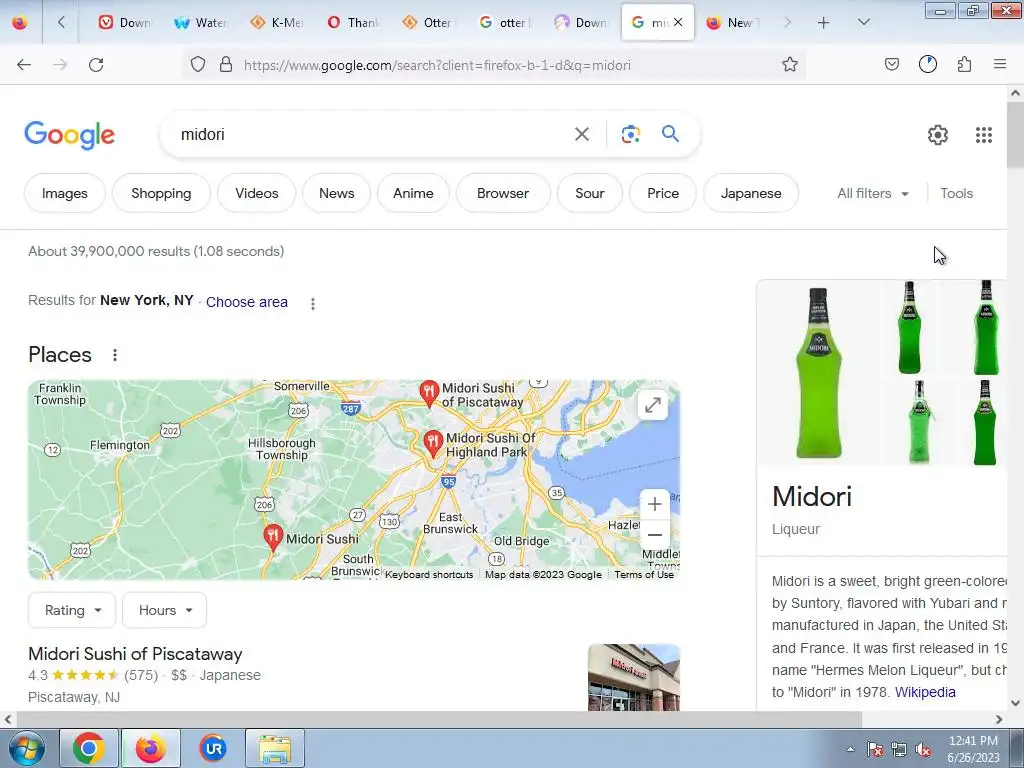1024x768 pixels.
Task: Open the Windows Start menu
Action: tap(26, 748)
